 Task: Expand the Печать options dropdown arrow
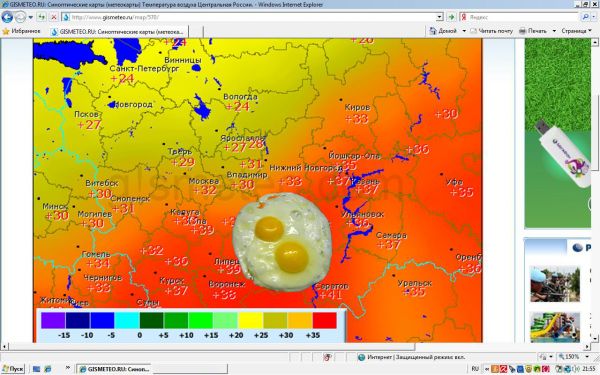coord(554,31)
